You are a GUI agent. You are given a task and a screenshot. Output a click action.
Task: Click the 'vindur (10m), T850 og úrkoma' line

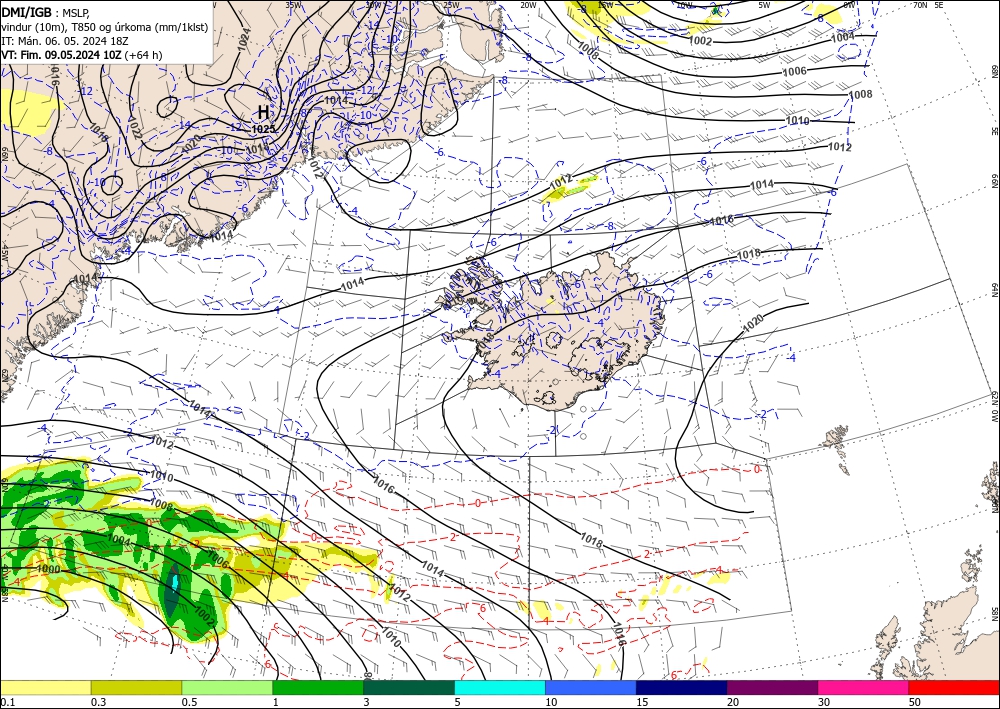pyautogui.click(x=104, y=27)
